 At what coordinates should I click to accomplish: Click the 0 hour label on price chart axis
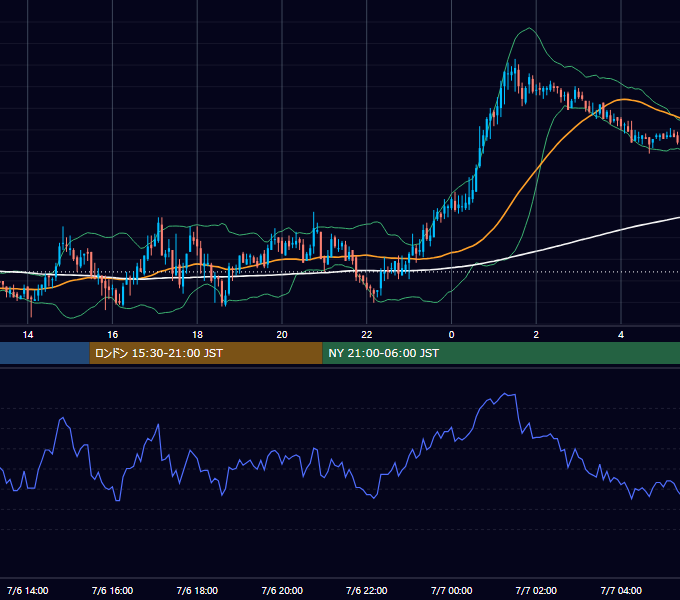(451, 335)
